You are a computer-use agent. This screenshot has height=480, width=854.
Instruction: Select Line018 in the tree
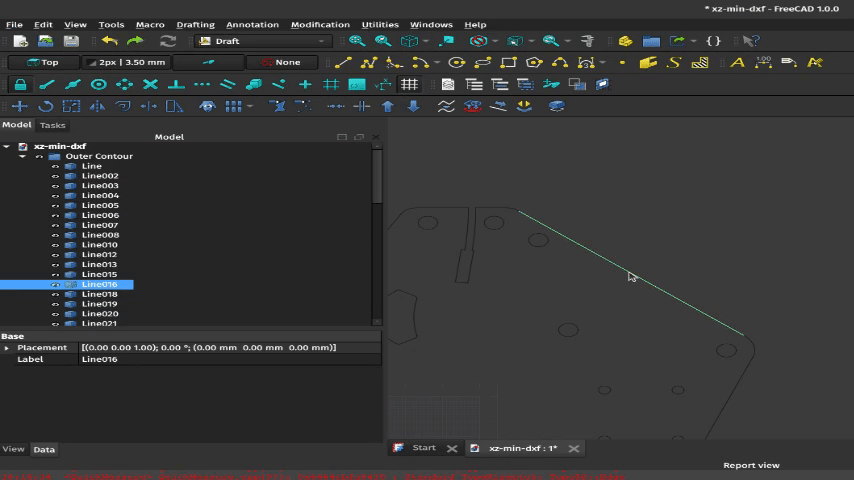99,294
